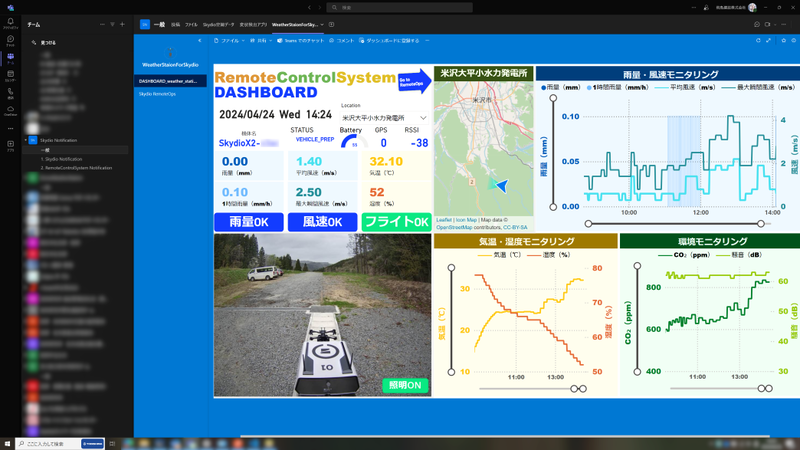Click the temperature chart time range slider handle
This screenshot has width=800, height=450.
click(575, 389)
